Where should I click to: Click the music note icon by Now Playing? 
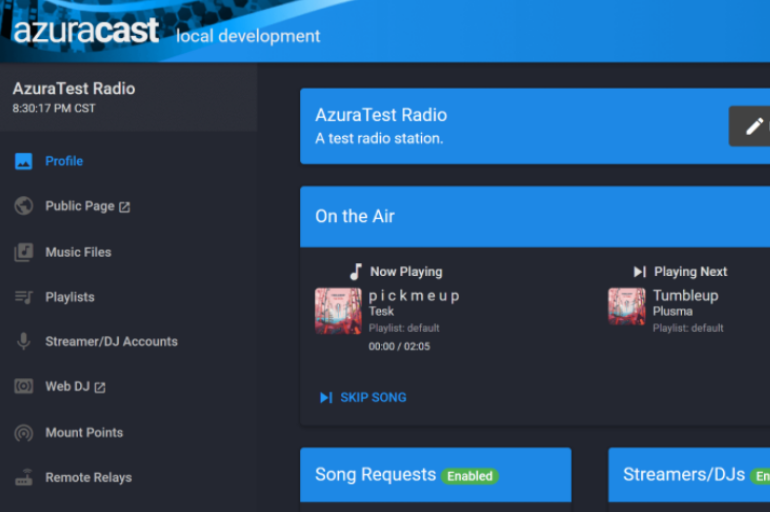pyautogui.click(x=356, y=271)
